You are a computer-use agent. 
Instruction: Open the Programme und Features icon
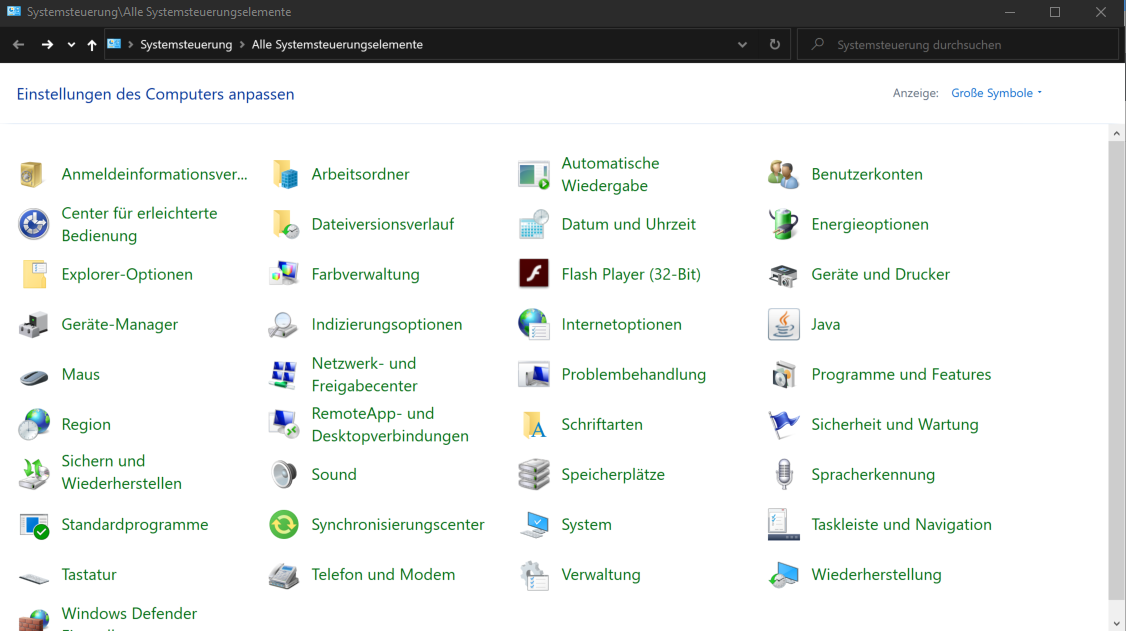point(783,375)
